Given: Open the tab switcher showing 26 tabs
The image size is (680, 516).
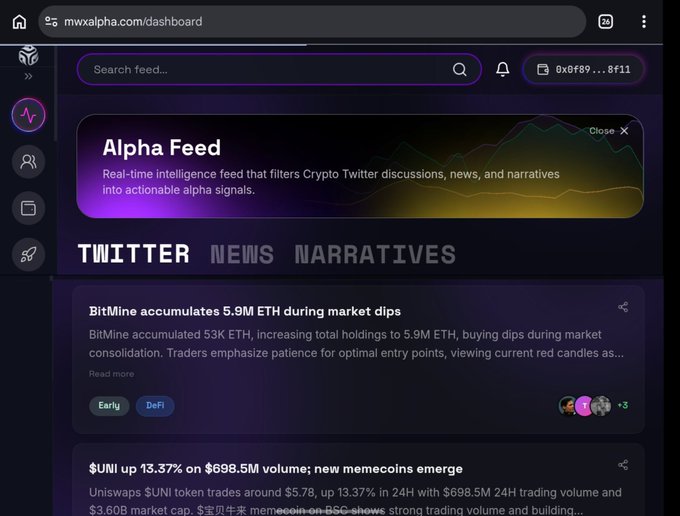Looking at the screenshot, I should coord(605,22).
